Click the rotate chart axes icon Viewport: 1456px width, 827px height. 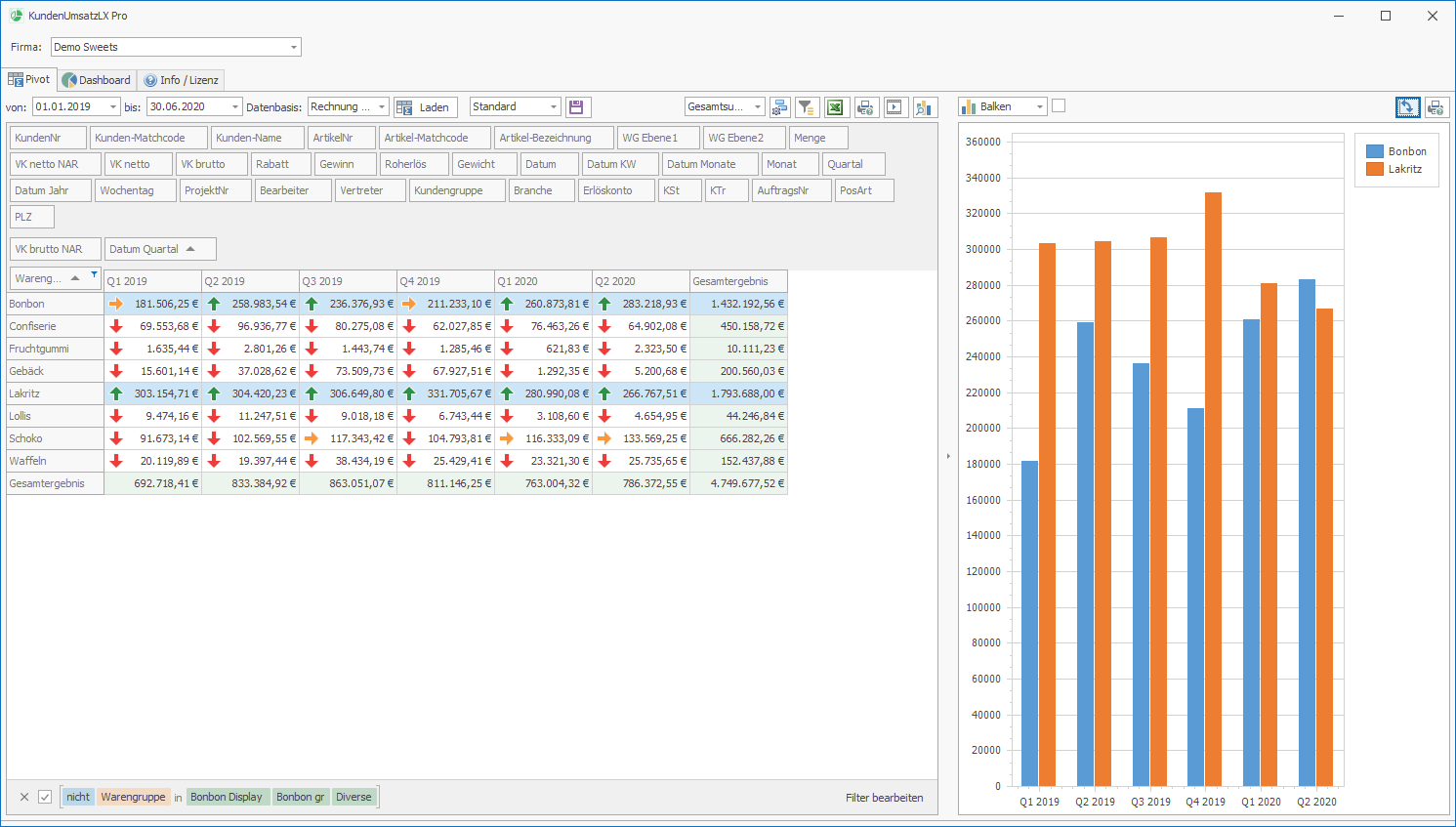[1407, 107]
